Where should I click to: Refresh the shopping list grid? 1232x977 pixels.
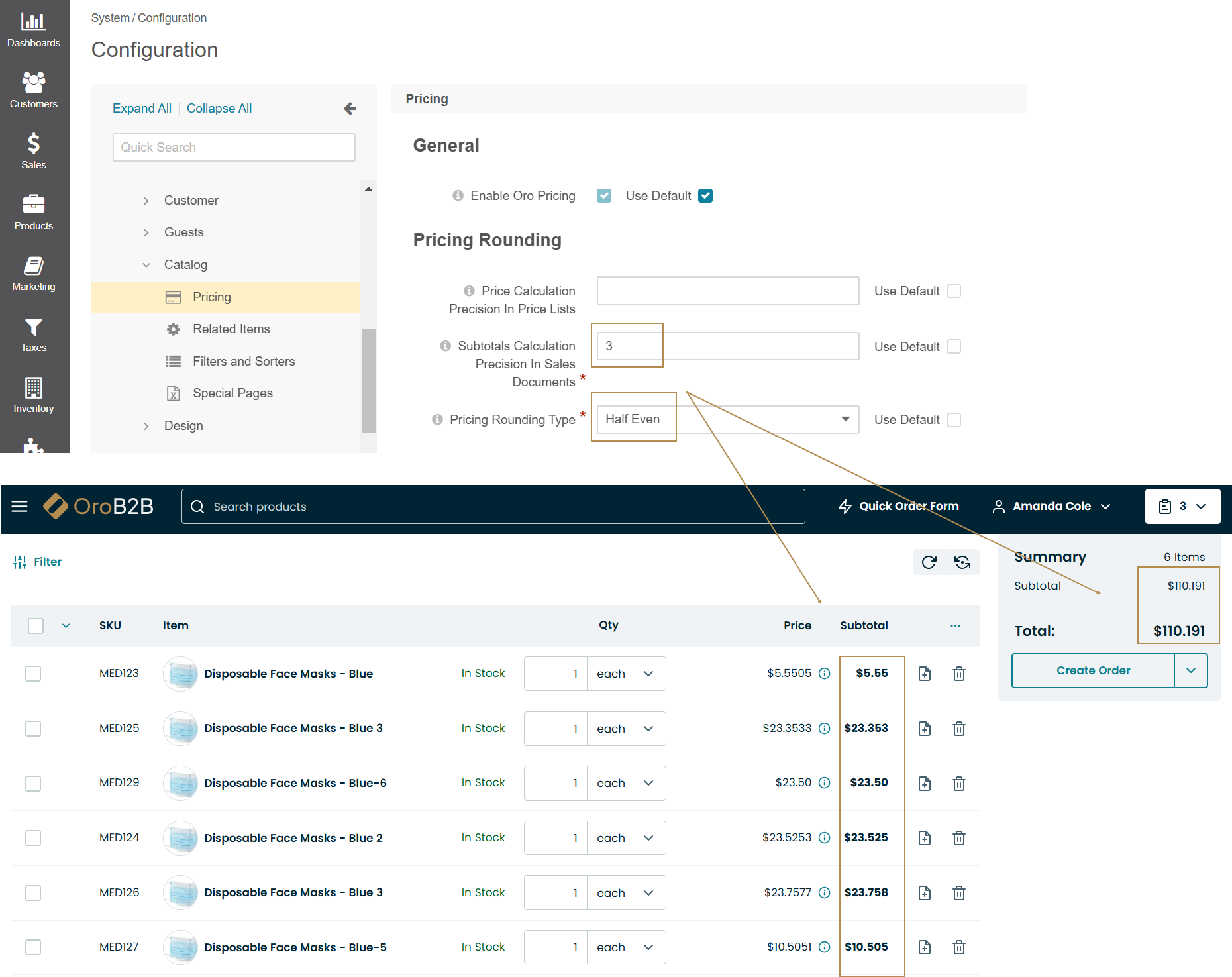click(929, 562)
